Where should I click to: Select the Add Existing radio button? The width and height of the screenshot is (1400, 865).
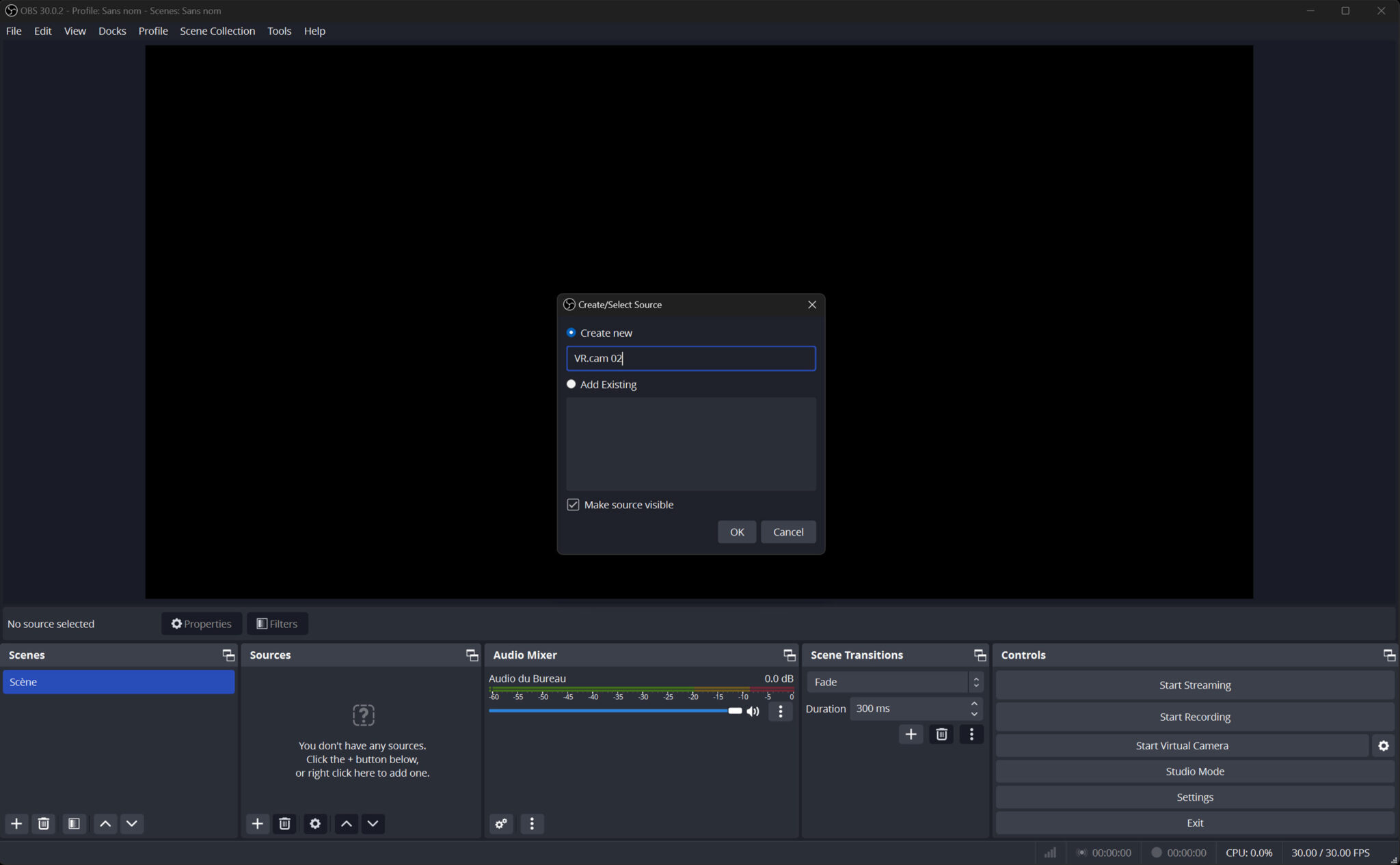tap(571, 384)
